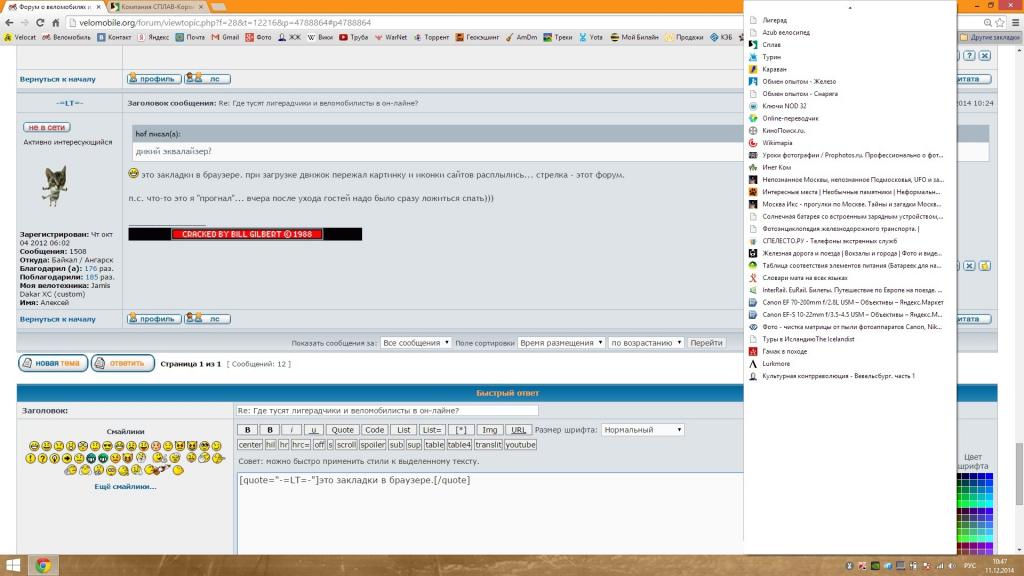Open the Мой Билайн bookmark

[x=635, y=37]
